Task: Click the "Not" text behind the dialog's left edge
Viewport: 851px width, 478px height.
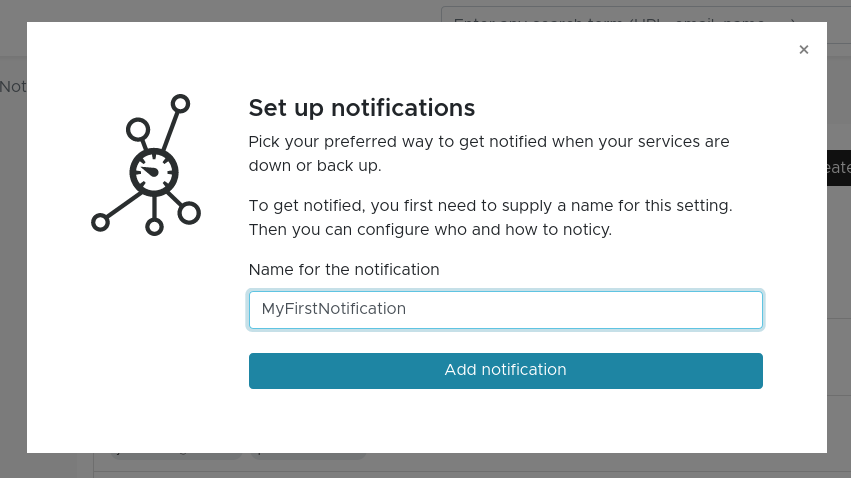Action: (13, 87)
